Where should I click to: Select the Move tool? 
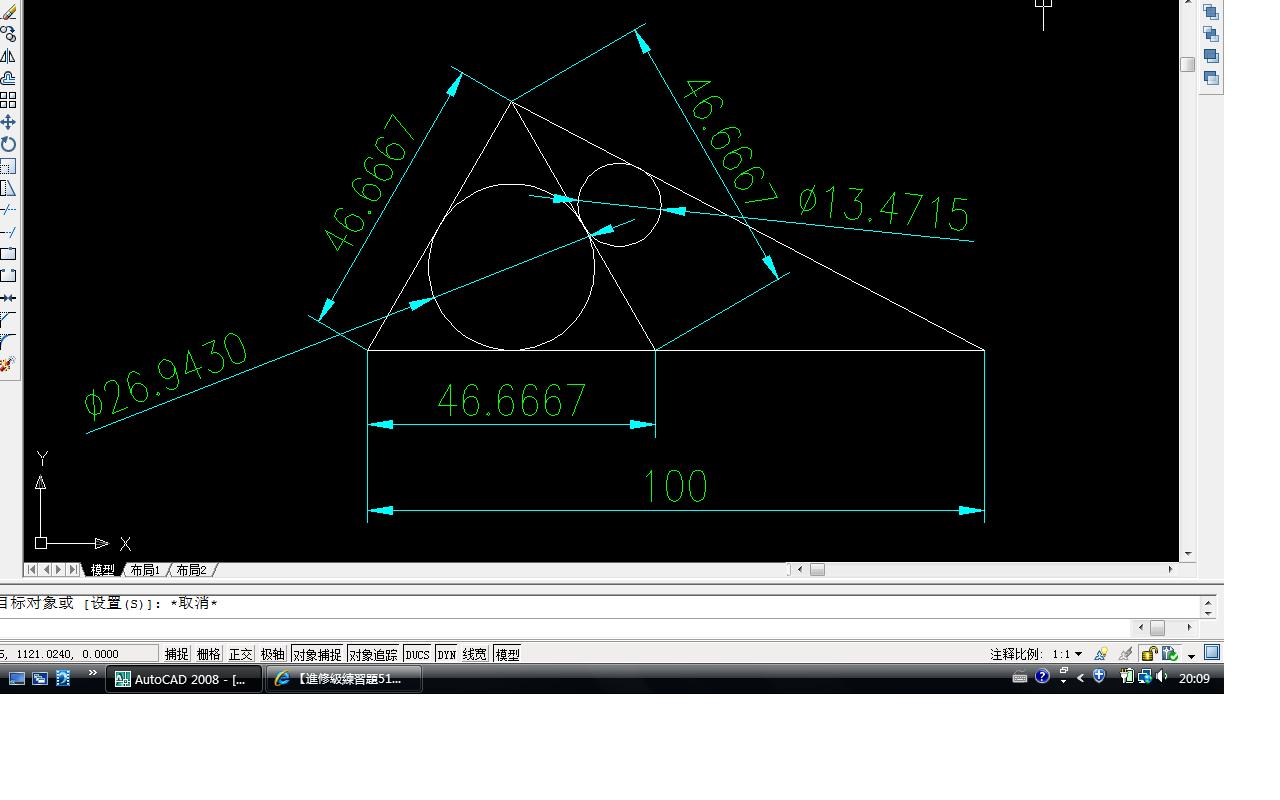coord(8,122)
